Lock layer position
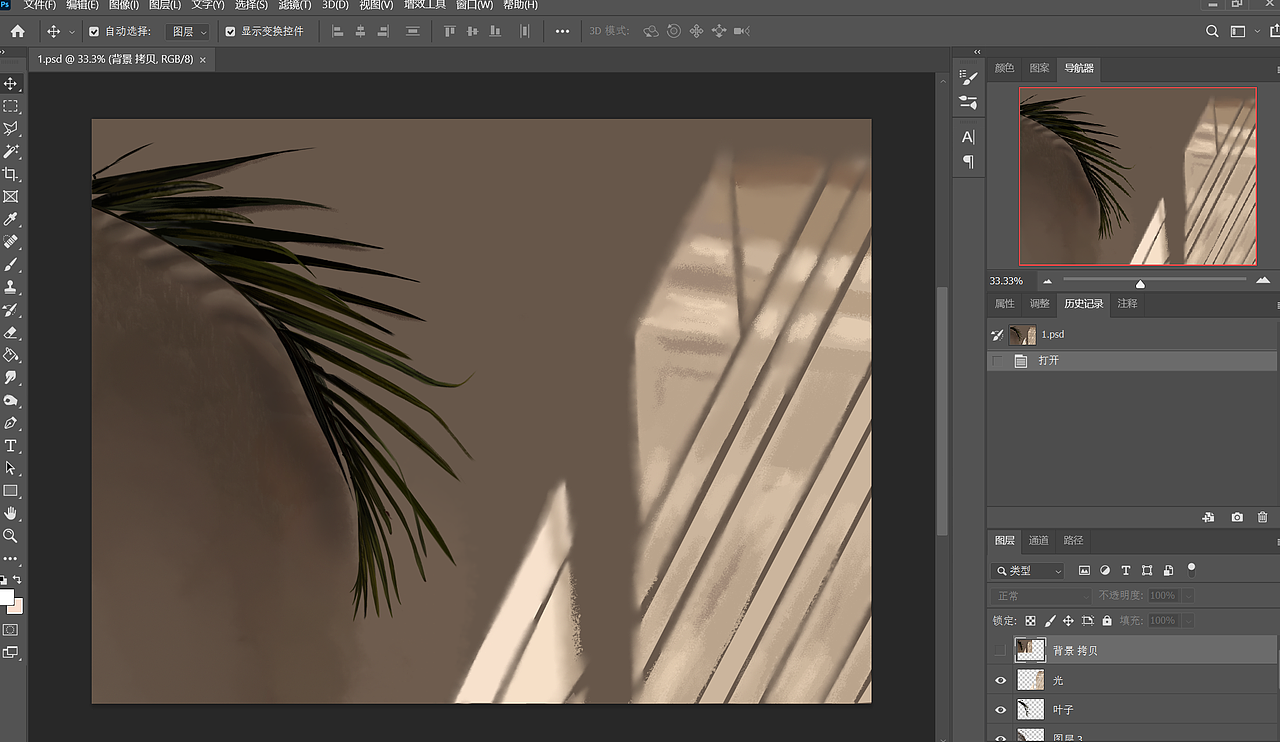The image size is (1280, 742). 1068,620
